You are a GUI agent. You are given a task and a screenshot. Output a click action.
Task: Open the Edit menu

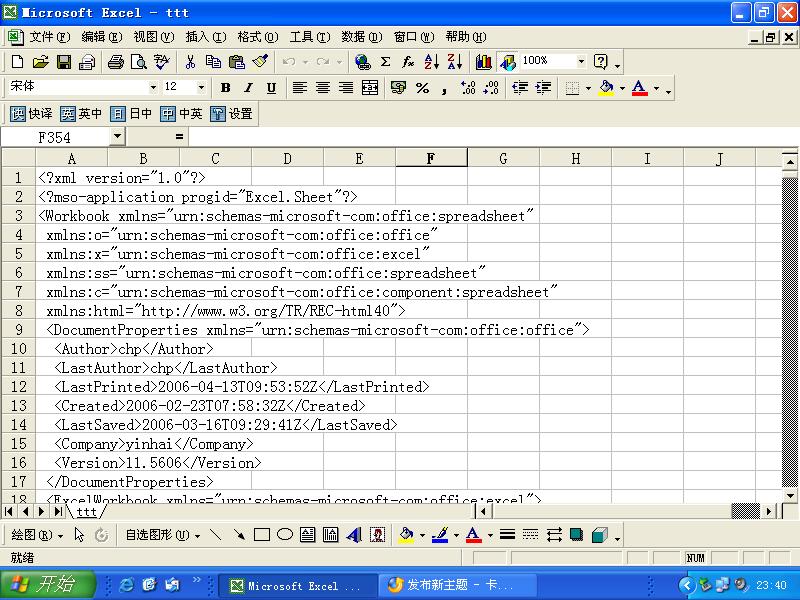click(x=102, y=37)
